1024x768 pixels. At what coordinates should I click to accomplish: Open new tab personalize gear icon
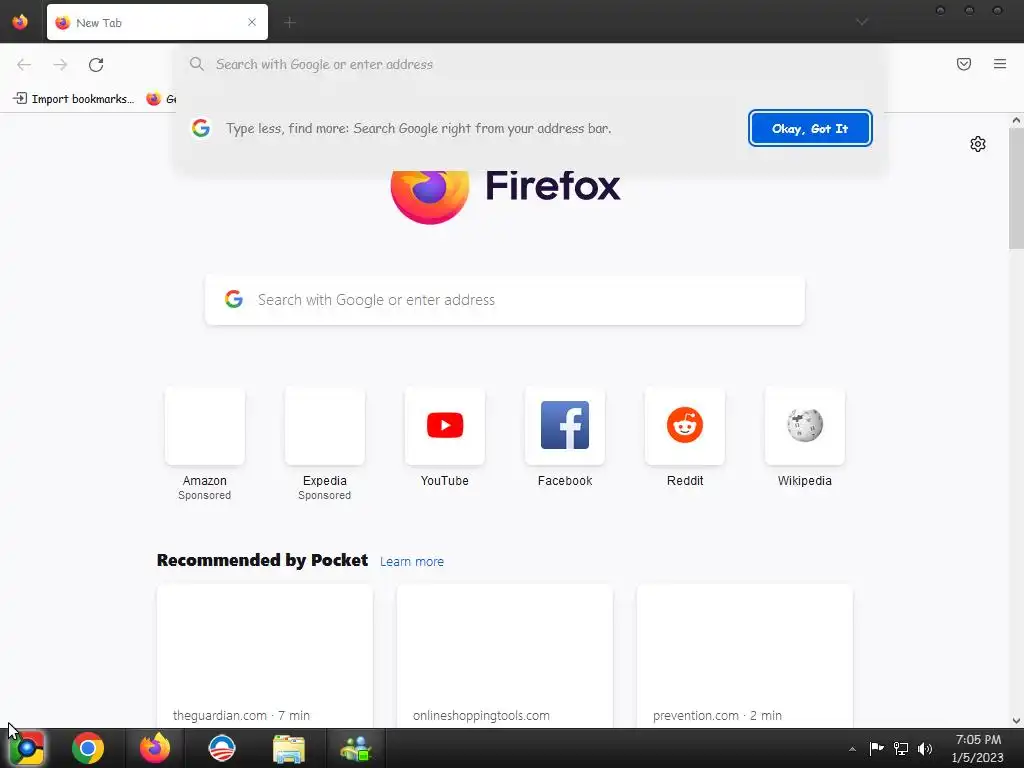coord(978,144)
